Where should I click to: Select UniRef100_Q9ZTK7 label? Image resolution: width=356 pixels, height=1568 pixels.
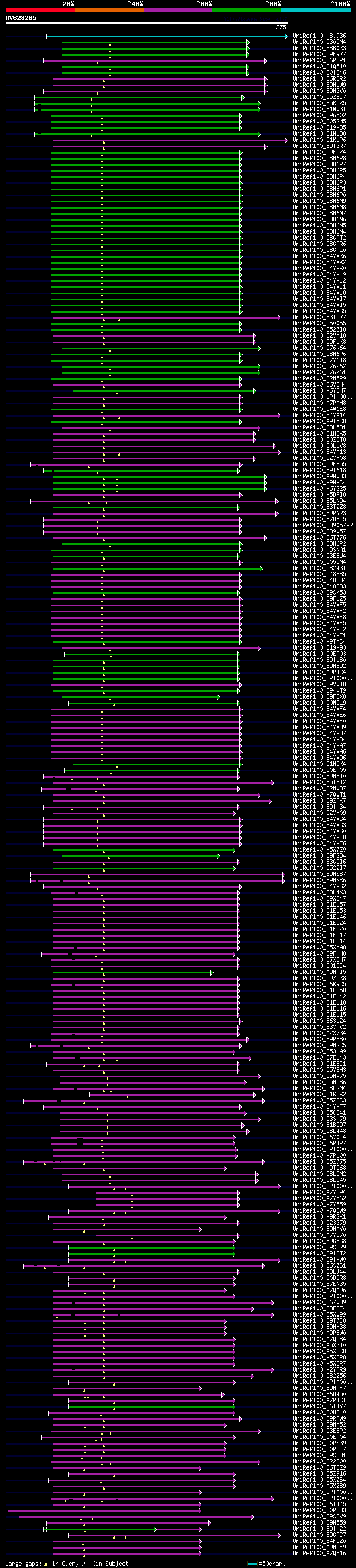point(319,801)
